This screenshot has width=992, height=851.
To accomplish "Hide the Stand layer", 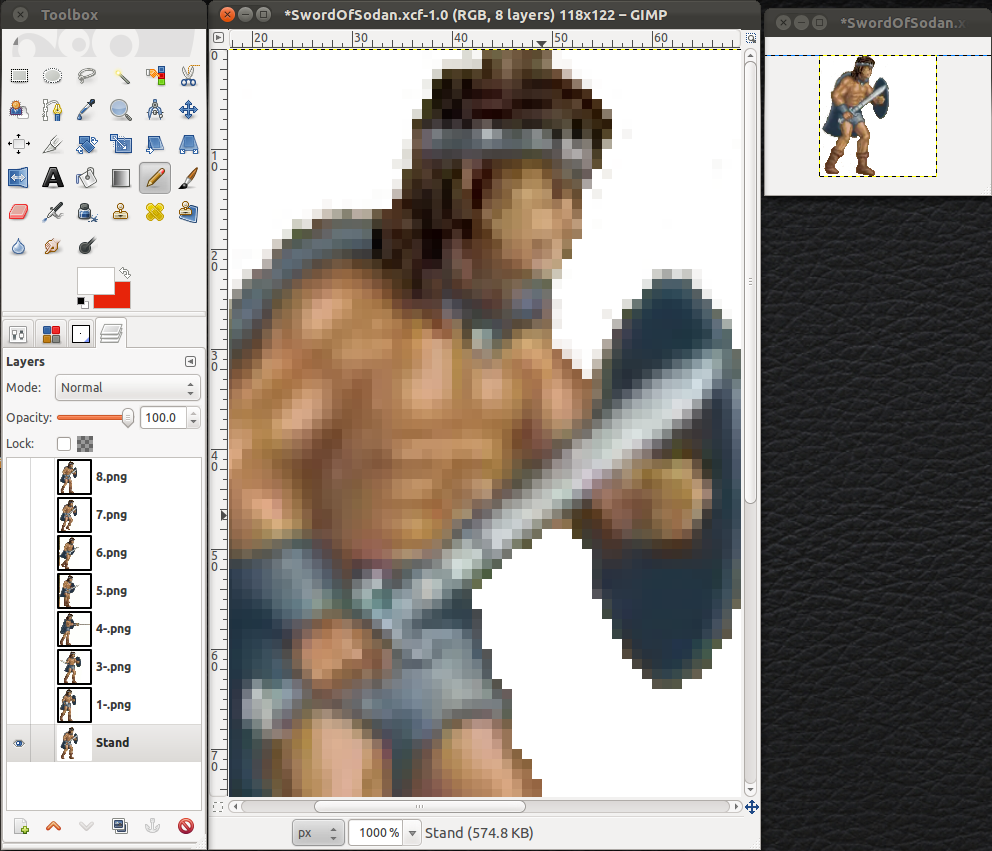I will click(x=18, y=742).
